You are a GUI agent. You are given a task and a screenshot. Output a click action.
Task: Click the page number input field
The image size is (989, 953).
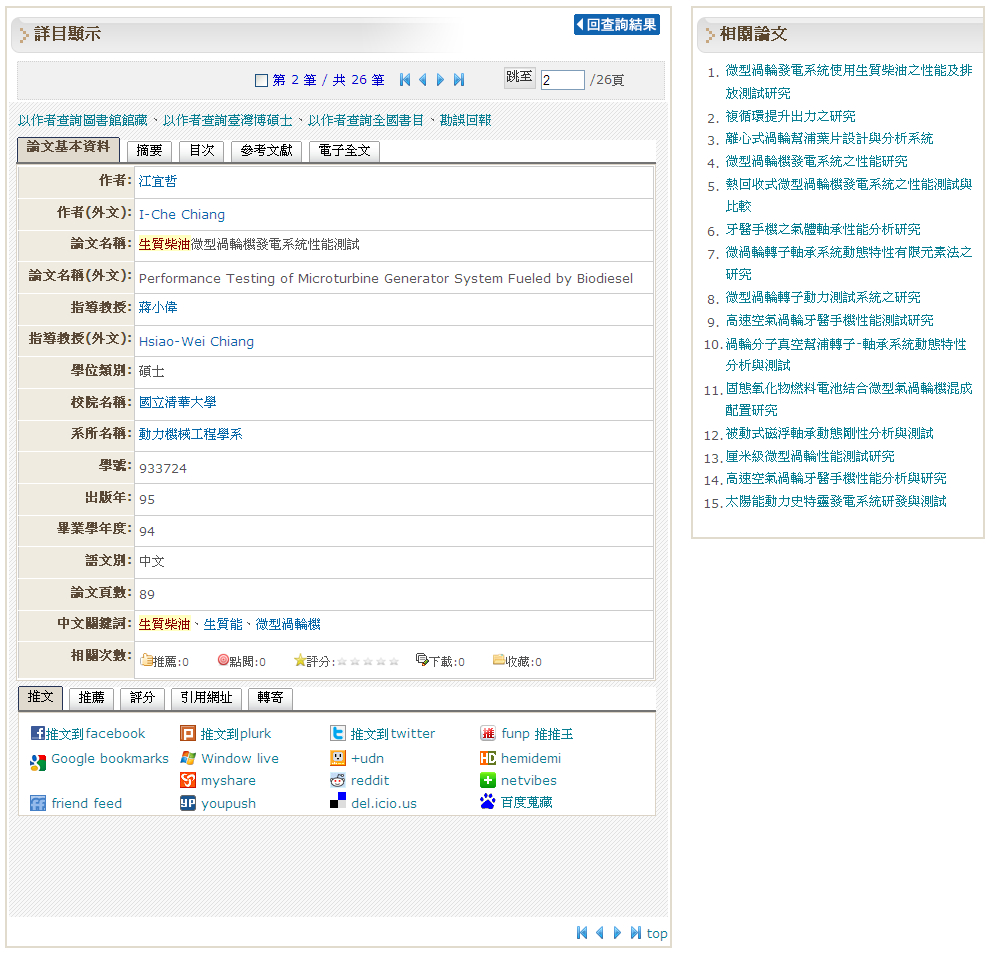click(x=562, y=80)
